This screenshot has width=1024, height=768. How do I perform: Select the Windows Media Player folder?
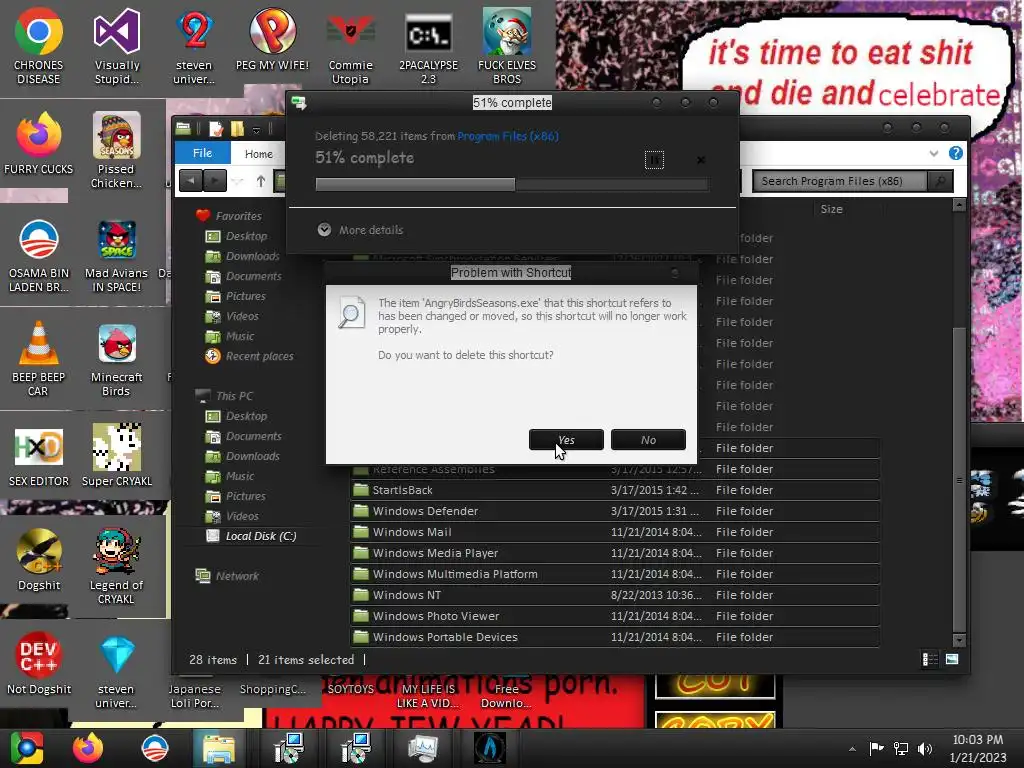[x=615, y=553]
